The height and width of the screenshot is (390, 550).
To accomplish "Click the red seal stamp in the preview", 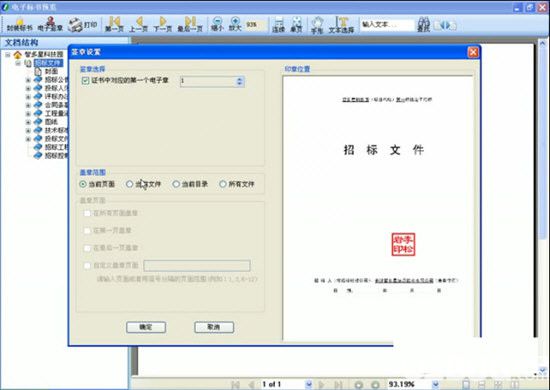I will [403, 244].
